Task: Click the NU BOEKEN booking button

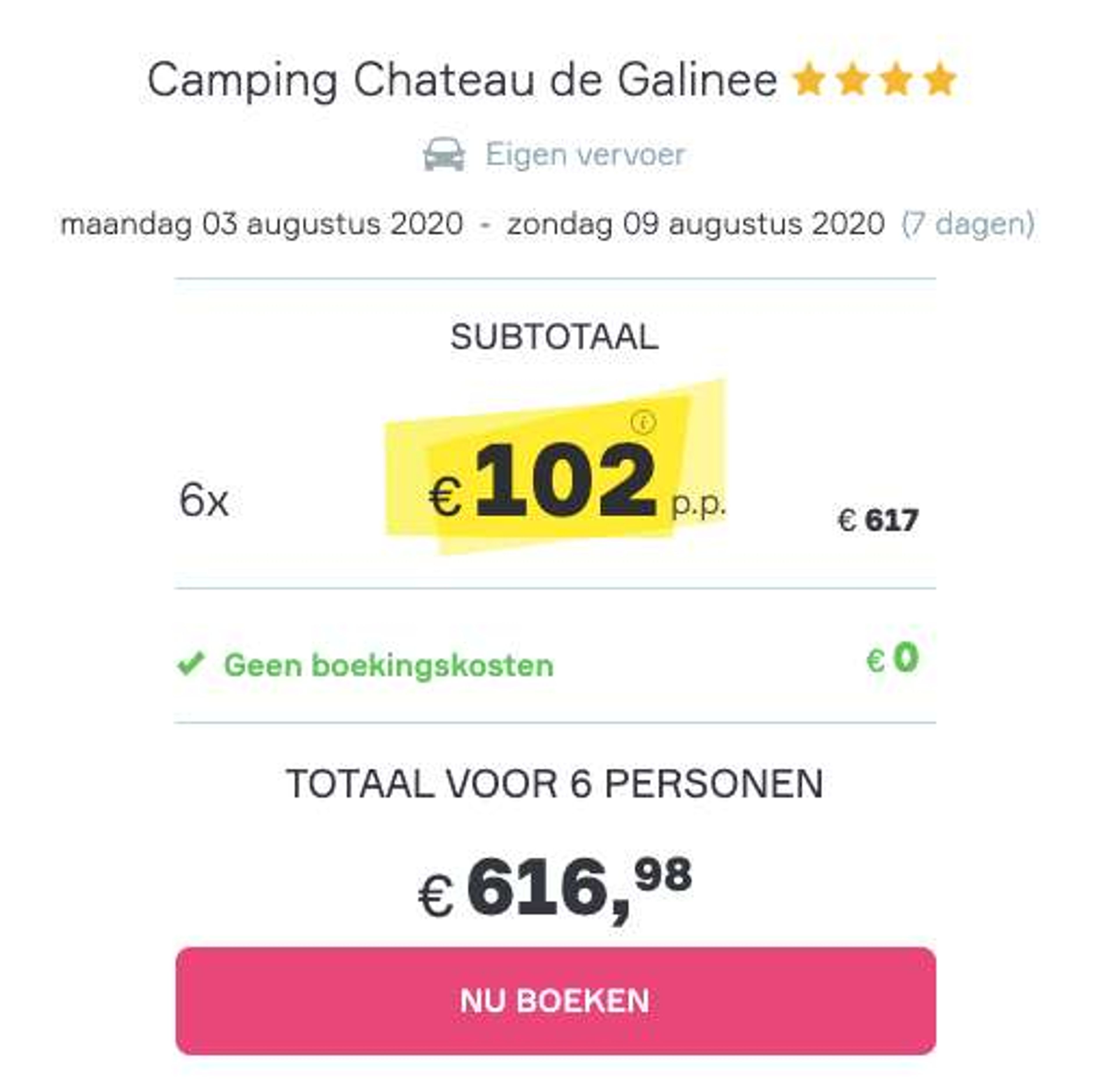Action: pyautogui.click(x=555, y=1000)
